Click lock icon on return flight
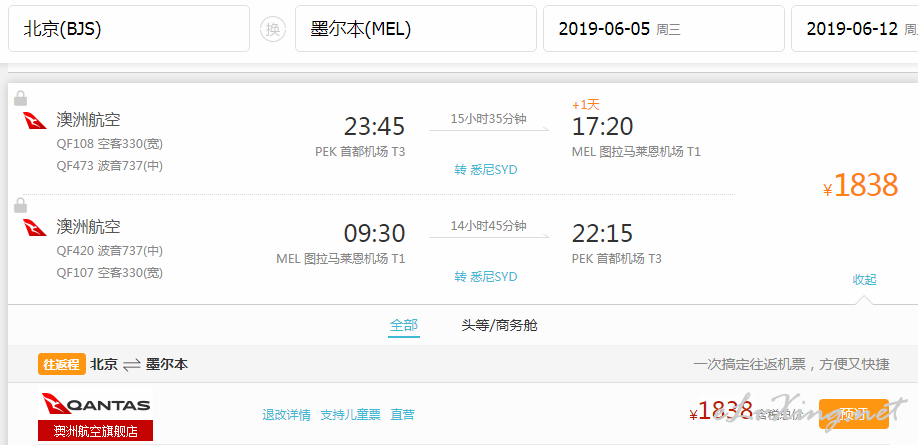This screenshot has height=445, width=918. (20, 205)
